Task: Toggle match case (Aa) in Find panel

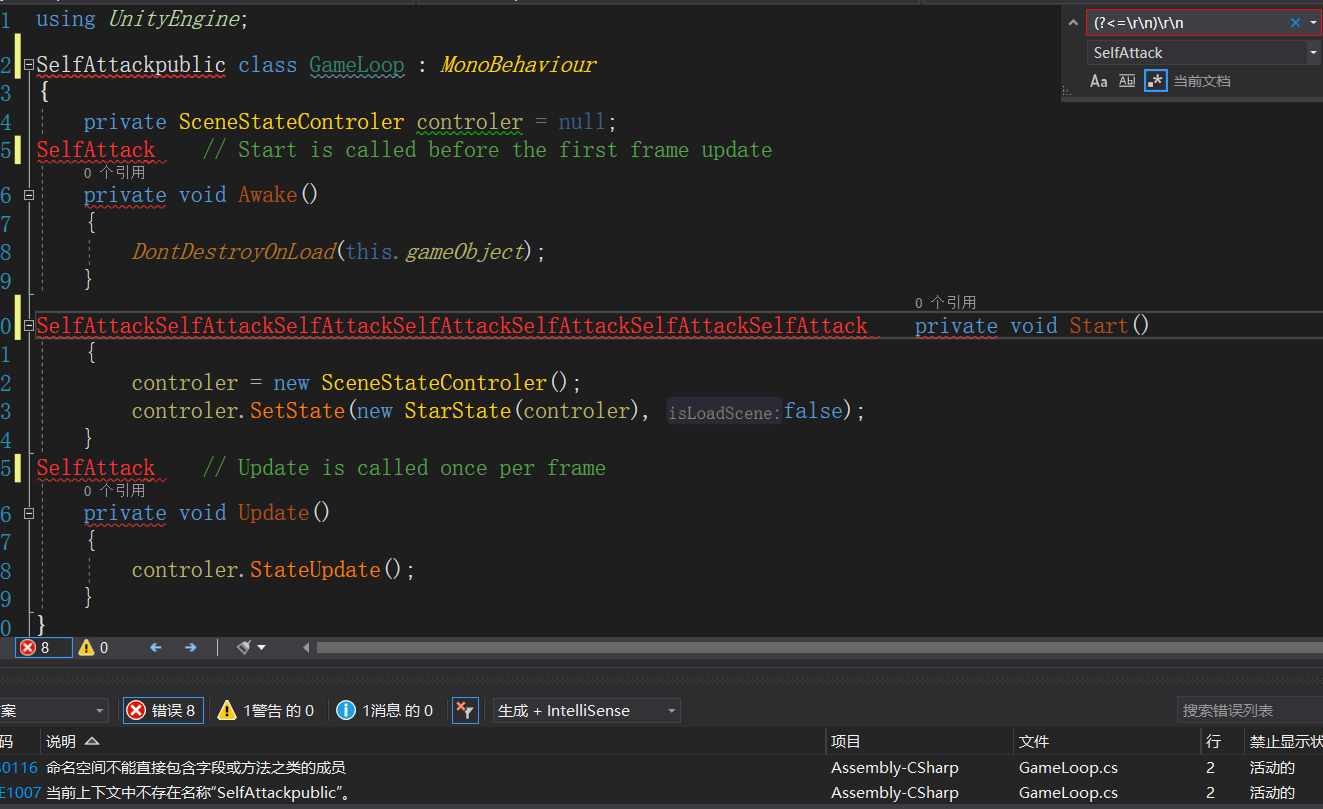Action: coord(1099,81)
